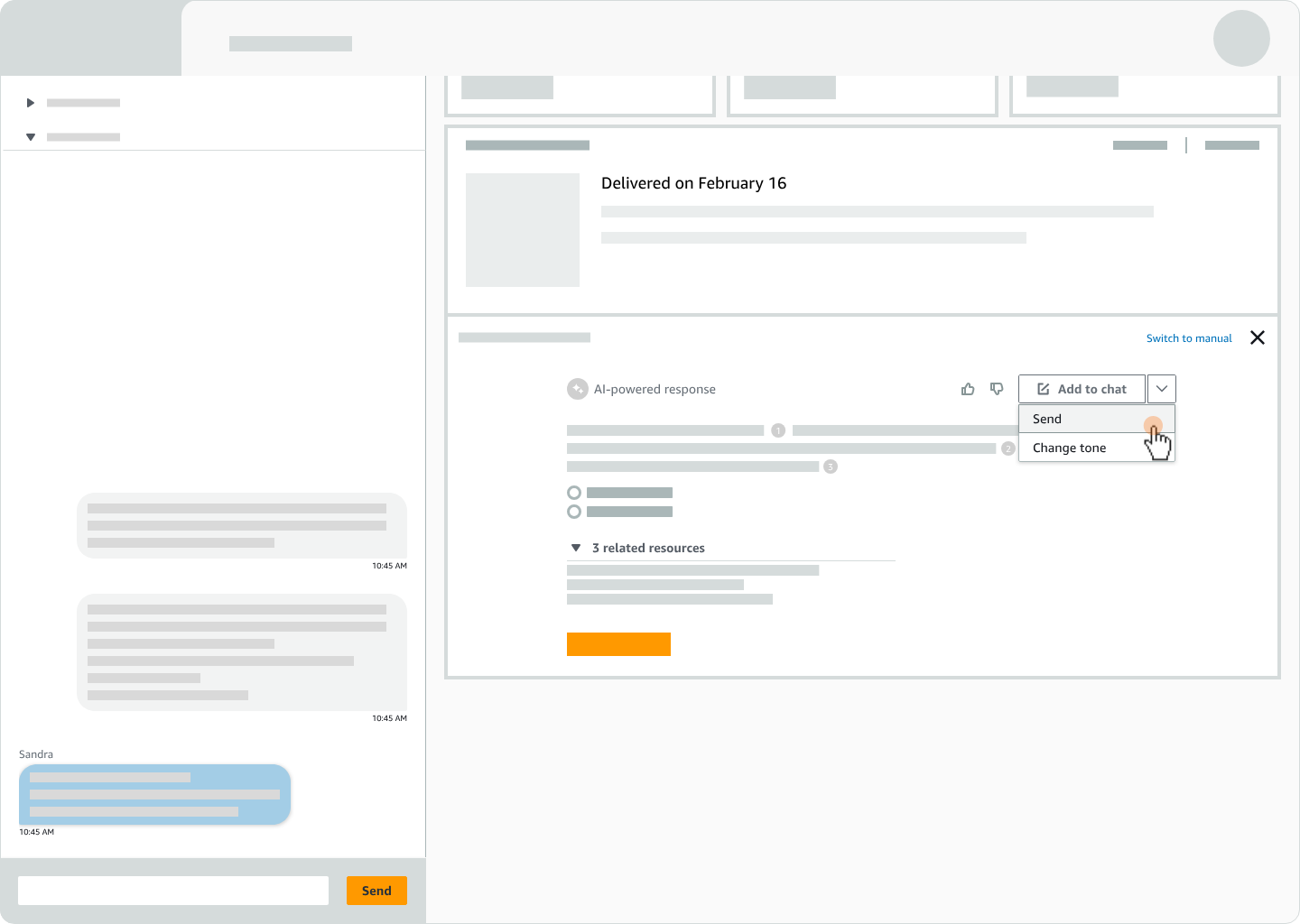Click the chat message input field
The height and width of the screenshot is (924, 1300).
click(x=173, y=891)
